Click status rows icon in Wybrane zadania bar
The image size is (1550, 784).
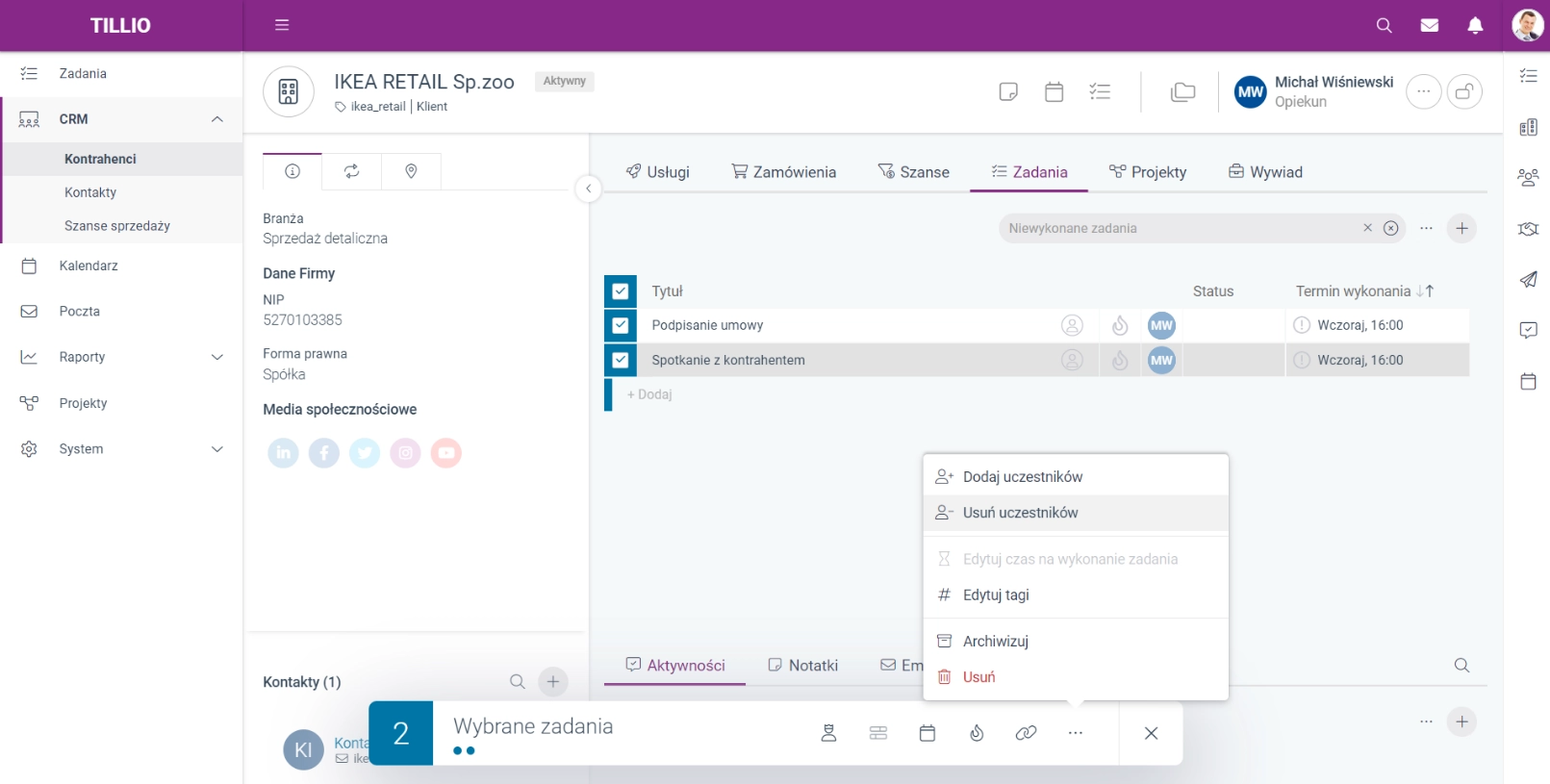click(878, 733)
